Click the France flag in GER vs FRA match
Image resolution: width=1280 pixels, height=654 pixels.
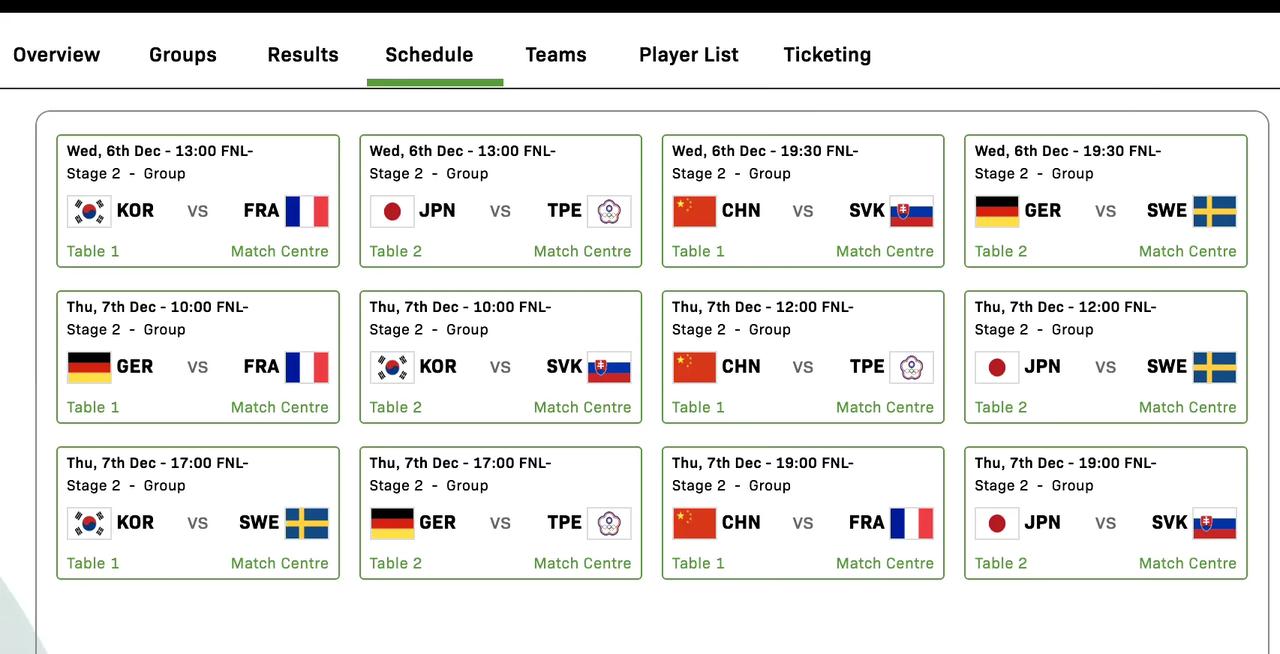coord(307,367)
